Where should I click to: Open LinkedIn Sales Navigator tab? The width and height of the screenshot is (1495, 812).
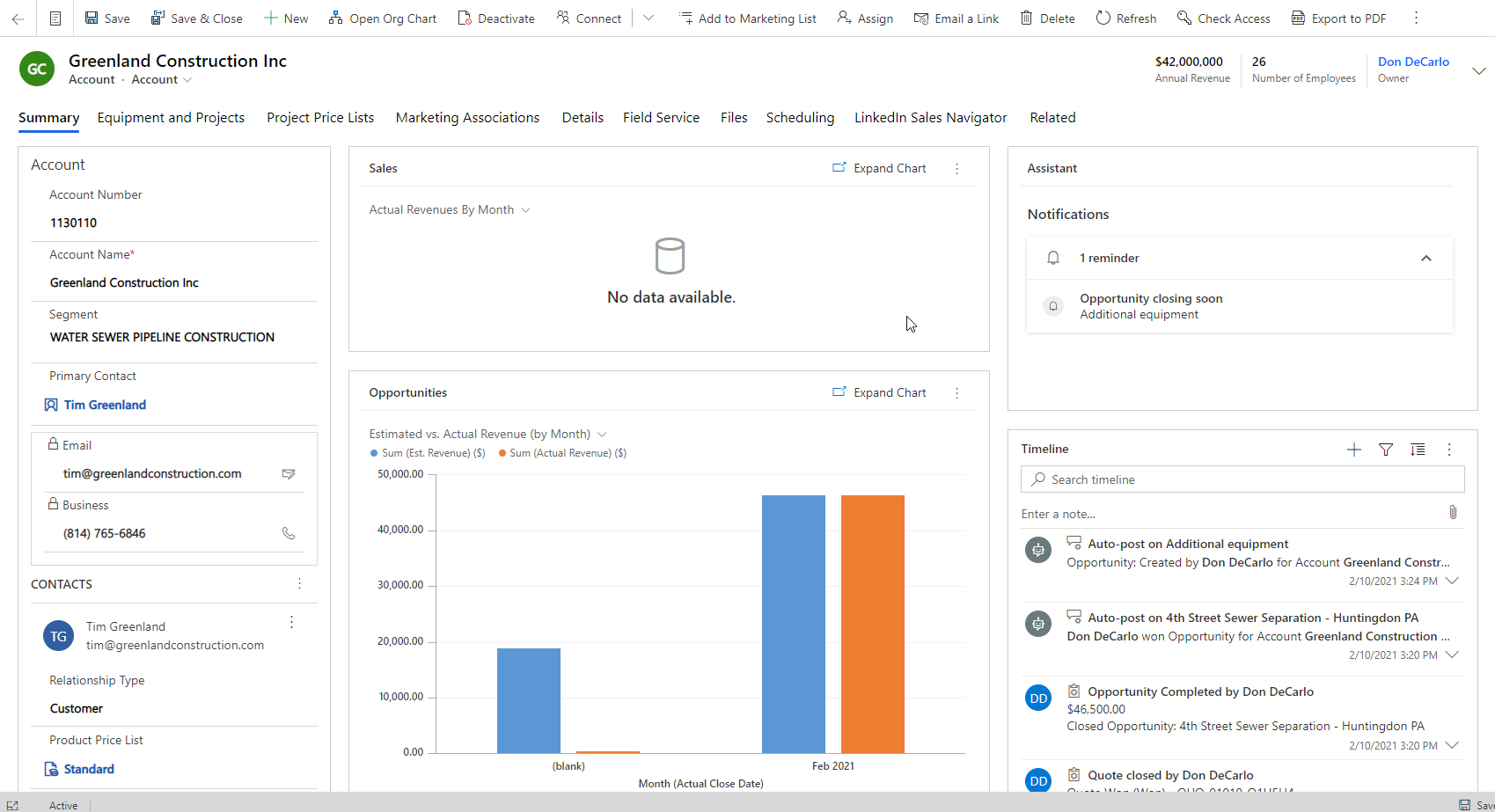[x=930, y=118]
